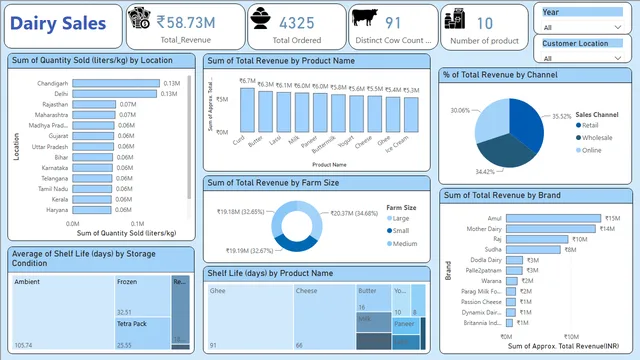This screenshot has width=640, height=360.
Task: Click the Ice Cream revenue column
Action: pyautogui.click(x=411, y=115)
